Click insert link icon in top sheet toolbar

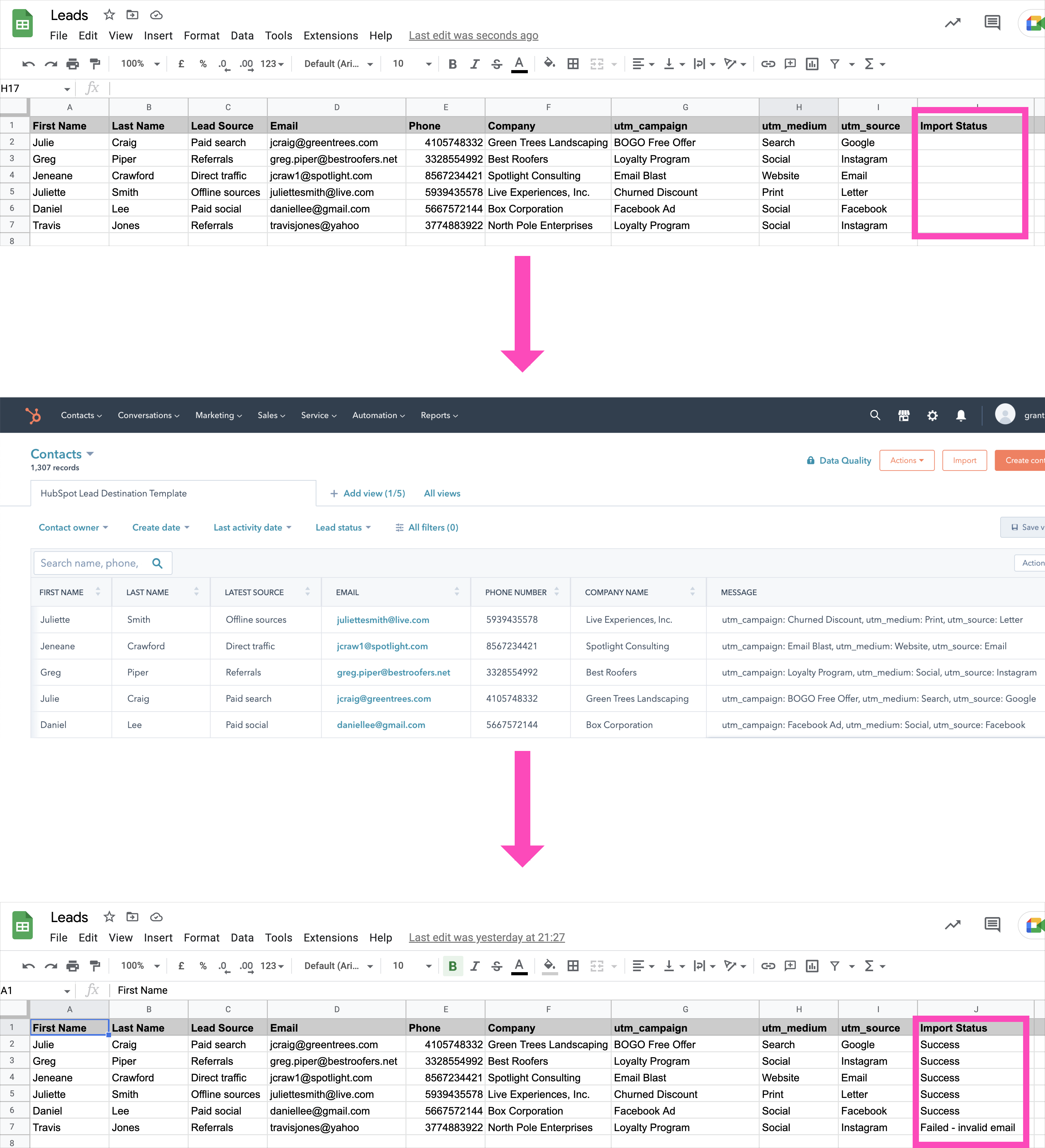click(x=768, y=64)
